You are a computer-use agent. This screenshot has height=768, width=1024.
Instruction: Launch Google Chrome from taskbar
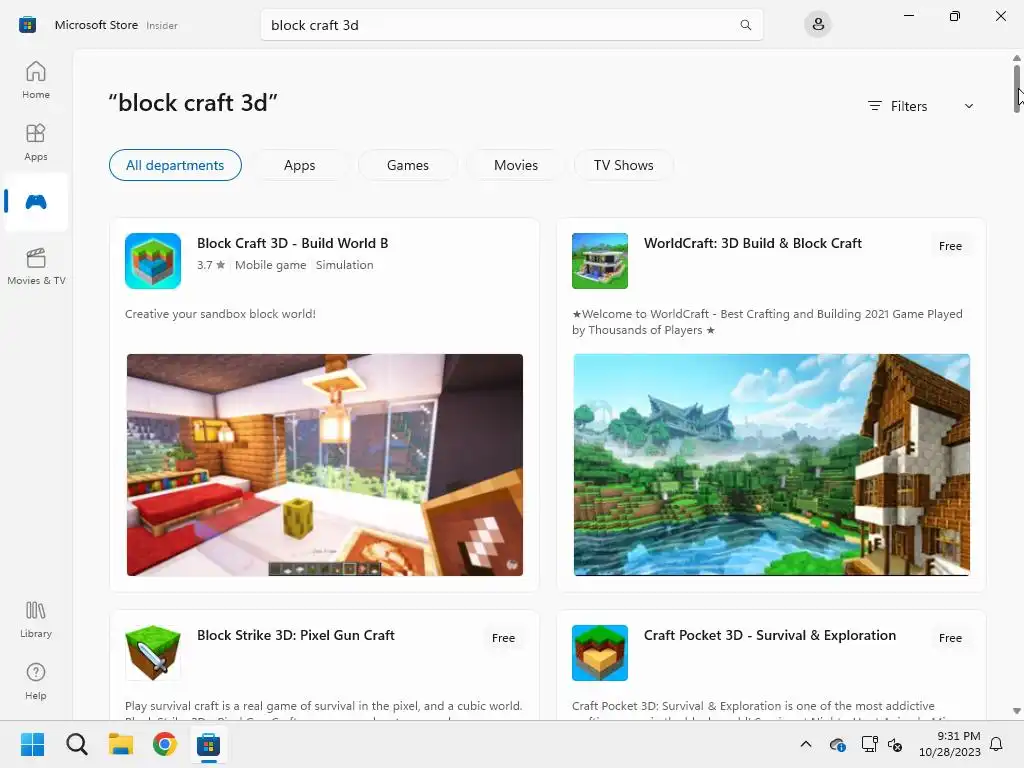coord(165,744)
